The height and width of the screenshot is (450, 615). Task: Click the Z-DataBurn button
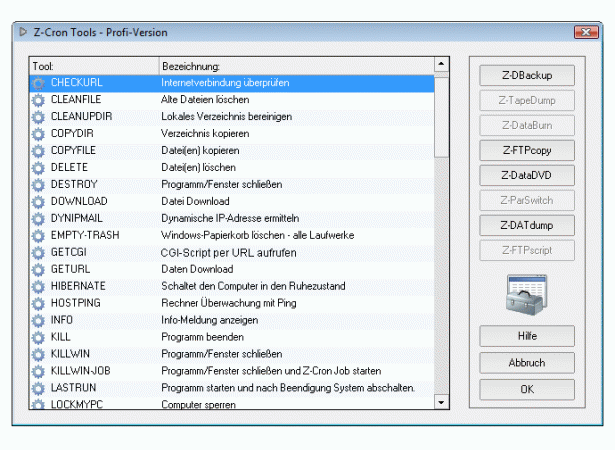pyautogui.click(x=527, y=126)
